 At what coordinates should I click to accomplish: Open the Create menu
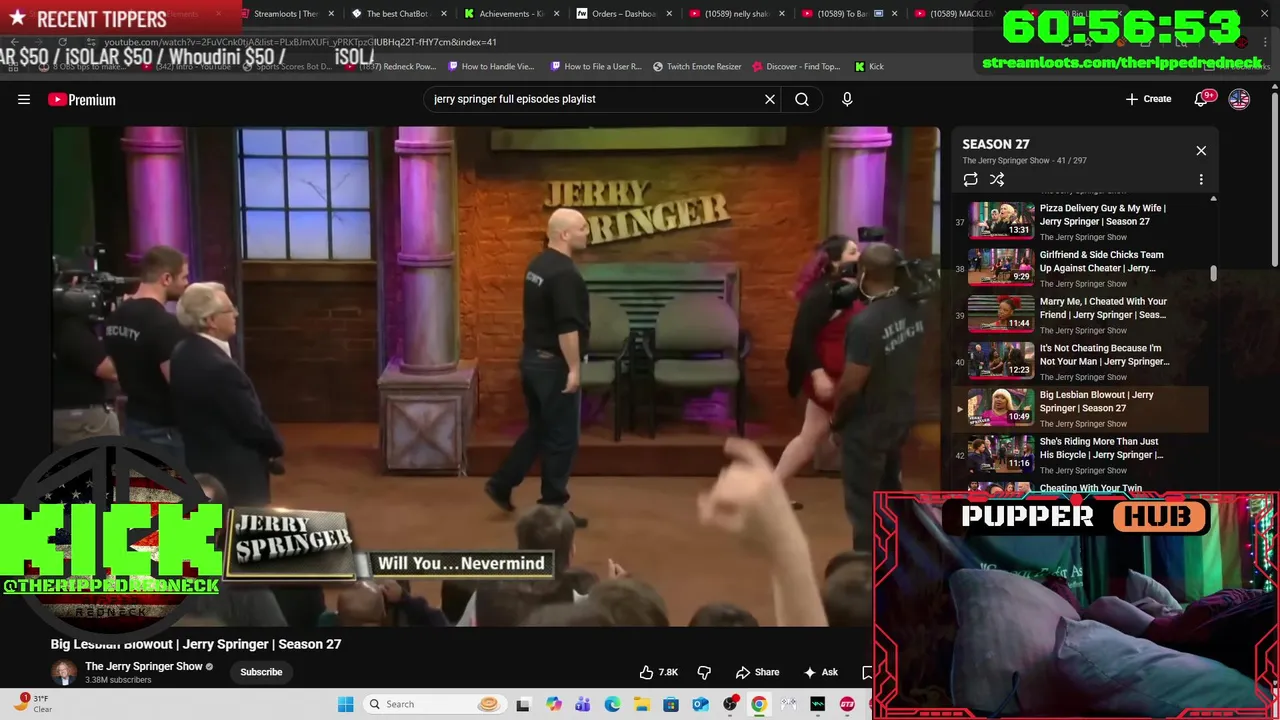click(1148, 99)
